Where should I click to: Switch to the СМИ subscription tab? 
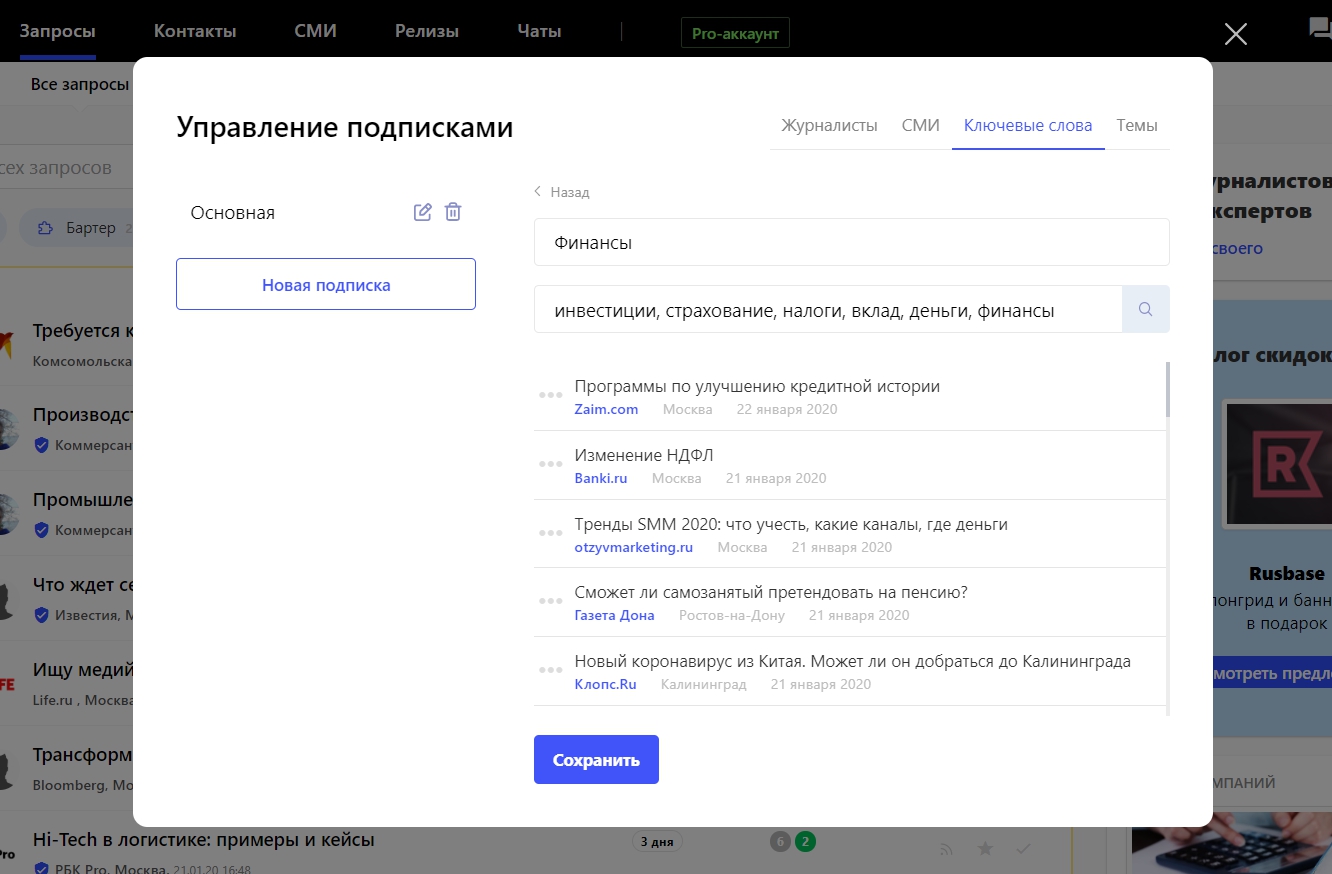pos(920,126)
